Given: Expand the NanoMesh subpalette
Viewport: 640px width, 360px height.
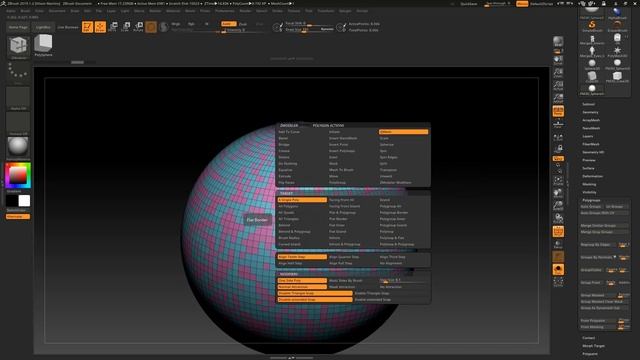Looking at the screenshot, I should click(x=591, y=128).
